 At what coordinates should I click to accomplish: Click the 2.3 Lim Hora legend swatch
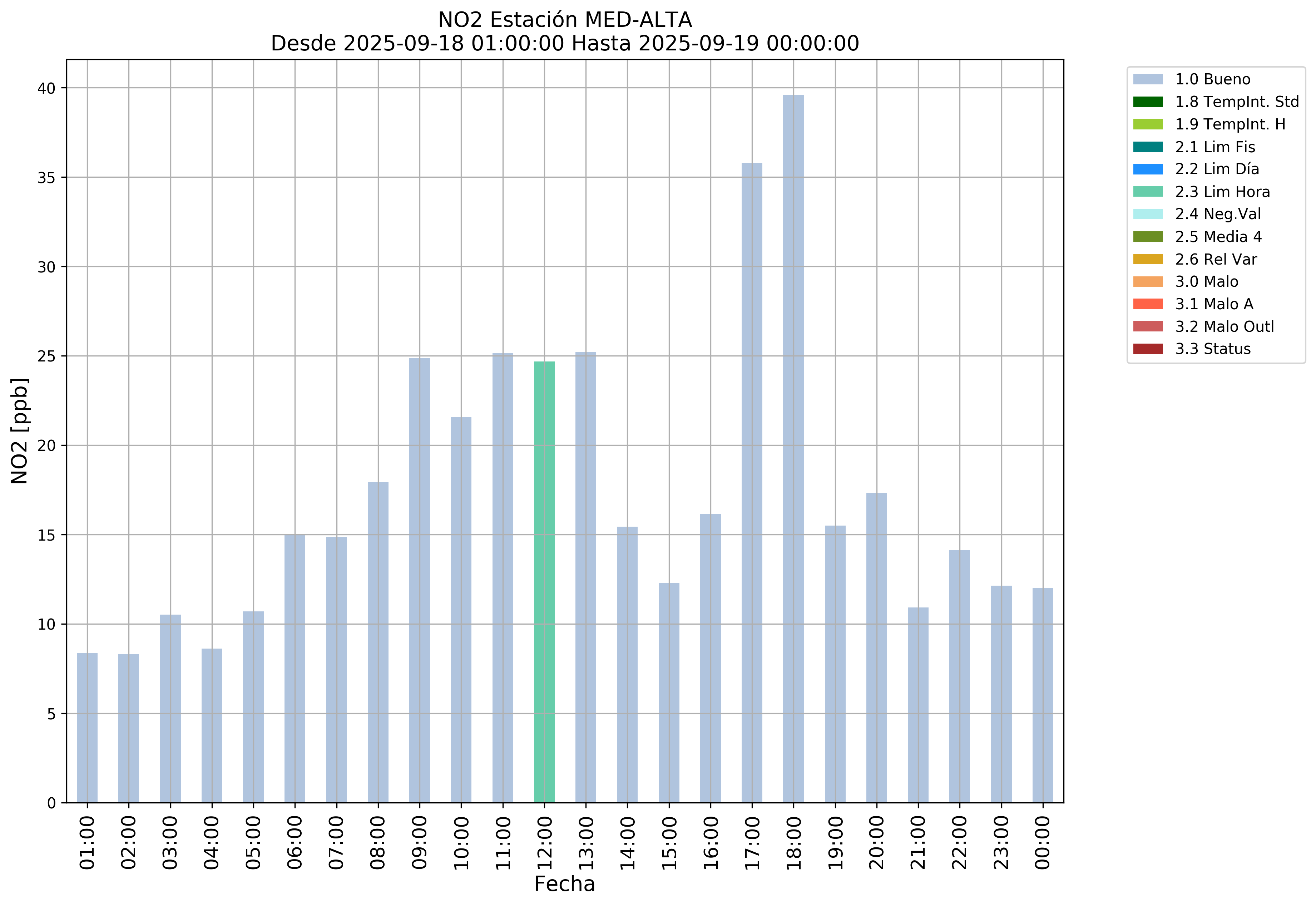(1147, 192)
